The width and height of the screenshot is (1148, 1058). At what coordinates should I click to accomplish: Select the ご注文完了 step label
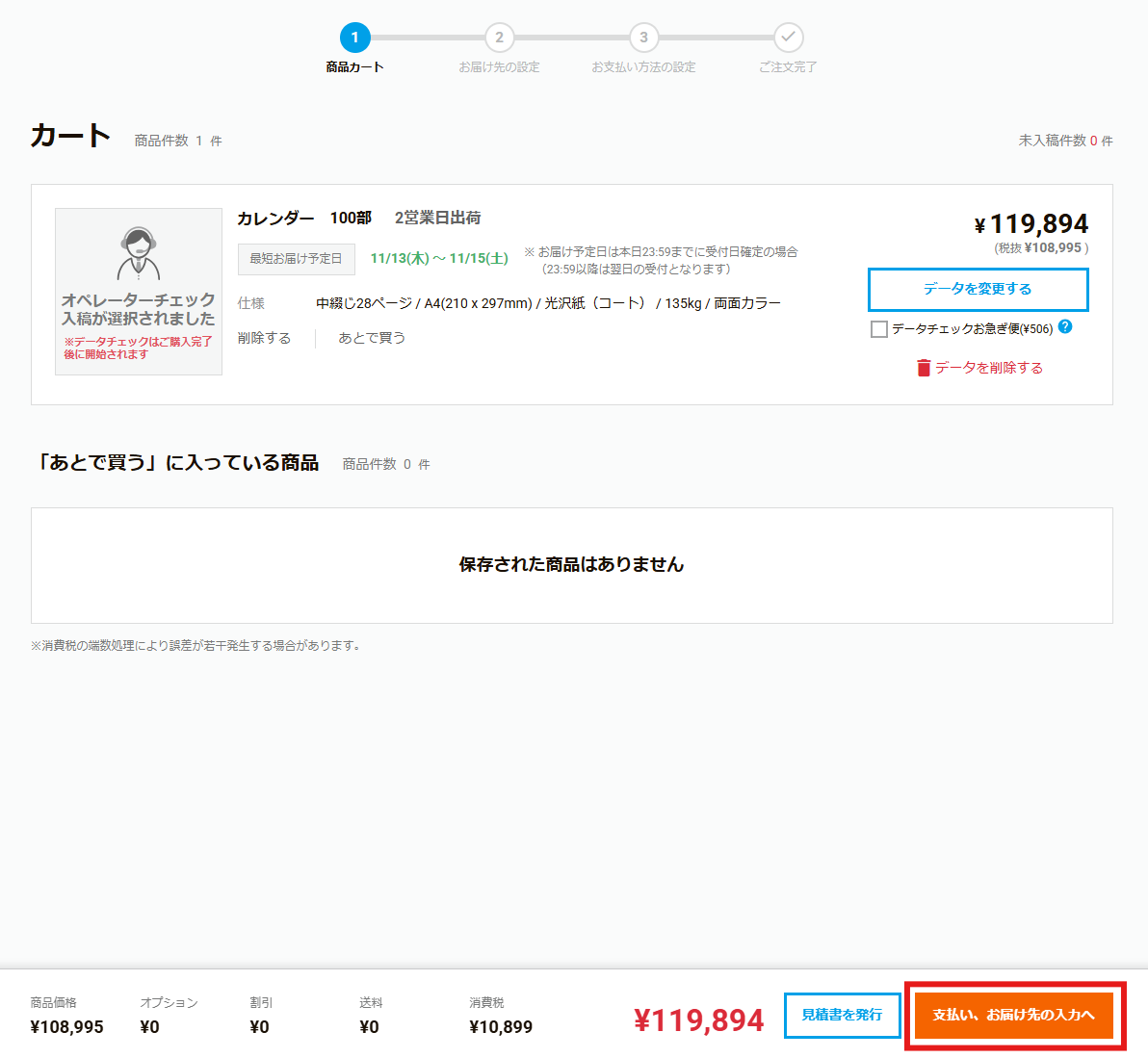point(788,67)
